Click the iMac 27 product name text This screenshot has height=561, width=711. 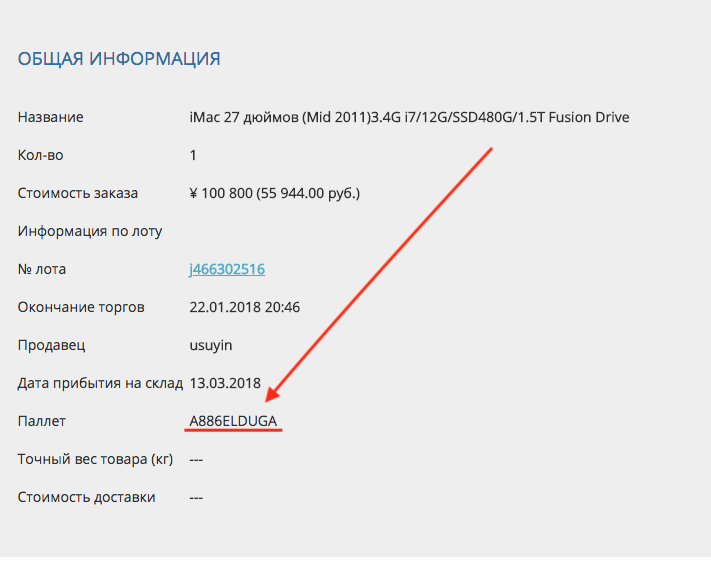[409, 117]
